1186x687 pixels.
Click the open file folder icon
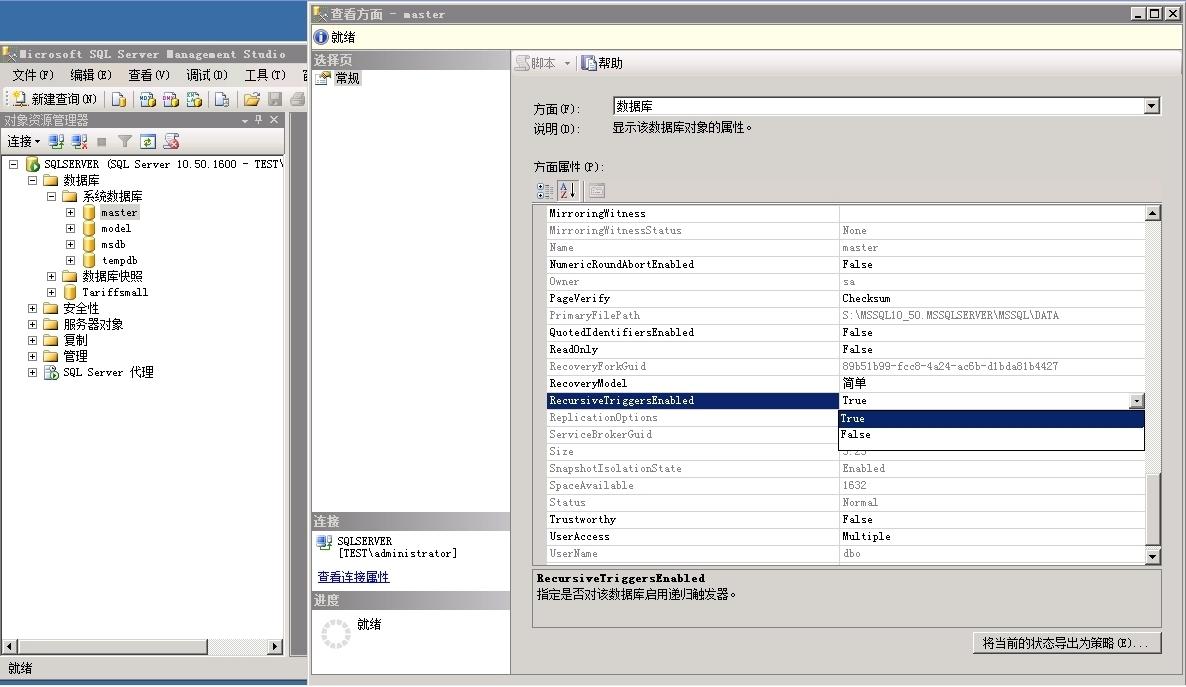point(252,99)
